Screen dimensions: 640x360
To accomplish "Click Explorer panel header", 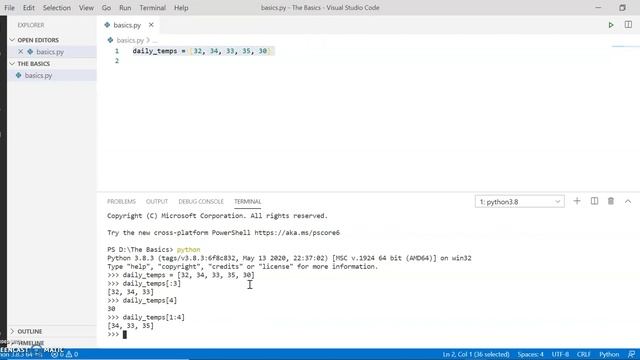I will point(31,25).
